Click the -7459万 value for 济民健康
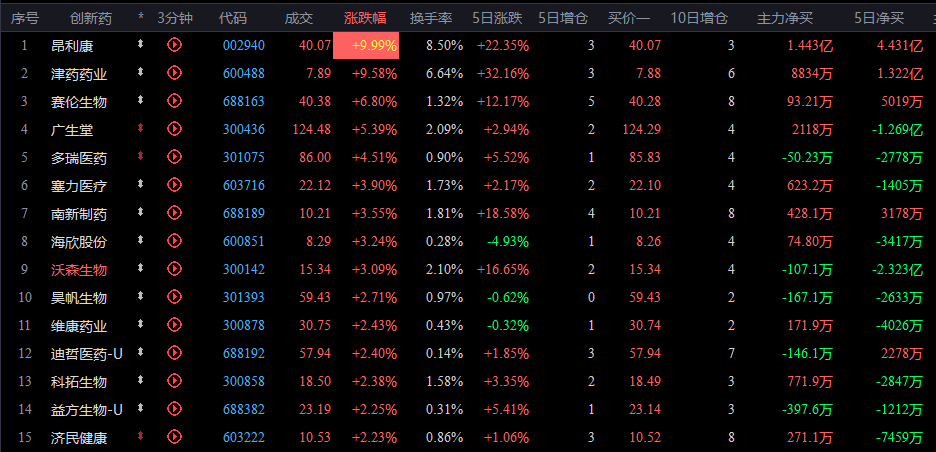Viewport: 936px width, 452px height. [x=900, y=437]
